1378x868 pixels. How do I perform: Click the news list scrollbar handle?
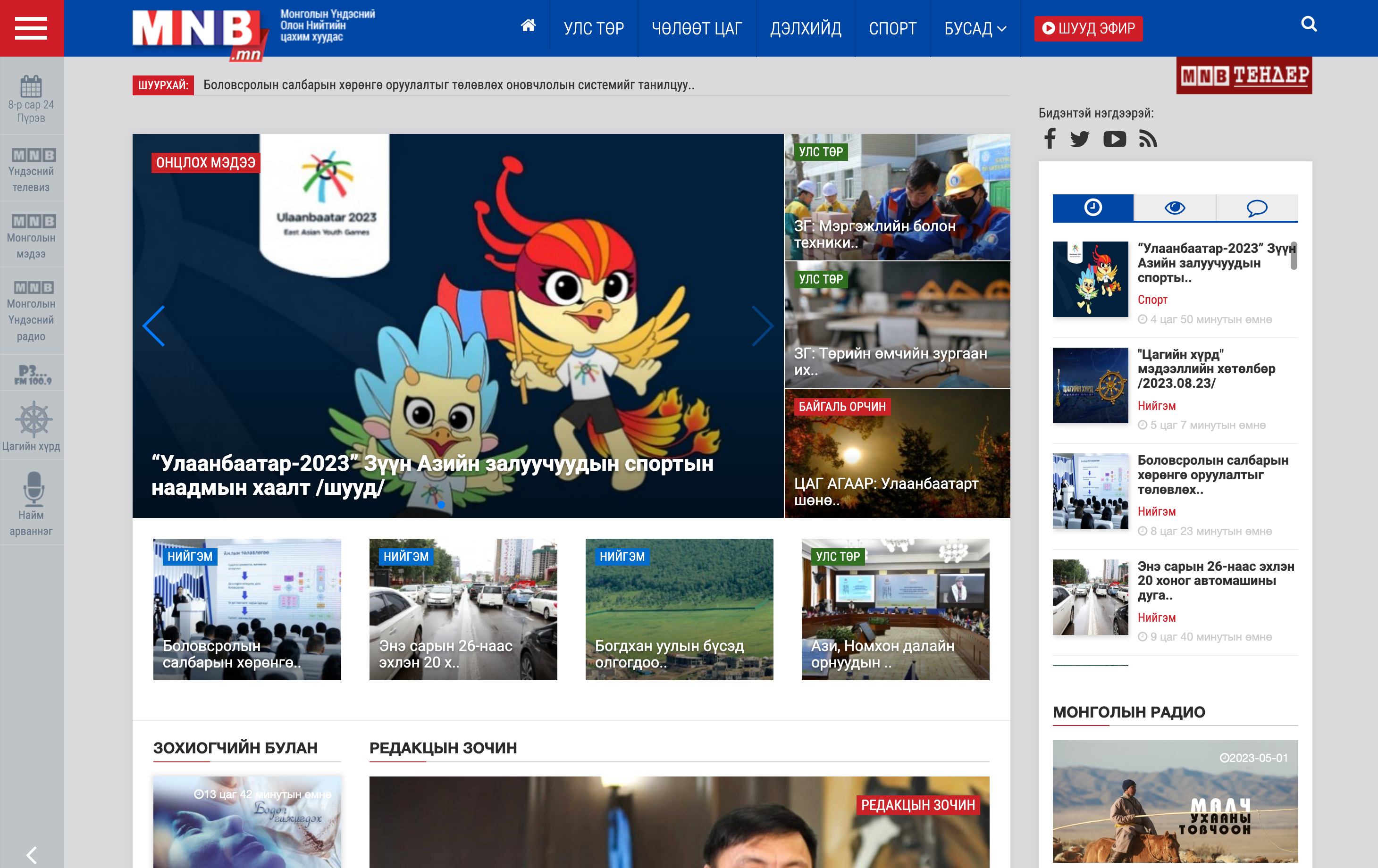(1294, 256)
